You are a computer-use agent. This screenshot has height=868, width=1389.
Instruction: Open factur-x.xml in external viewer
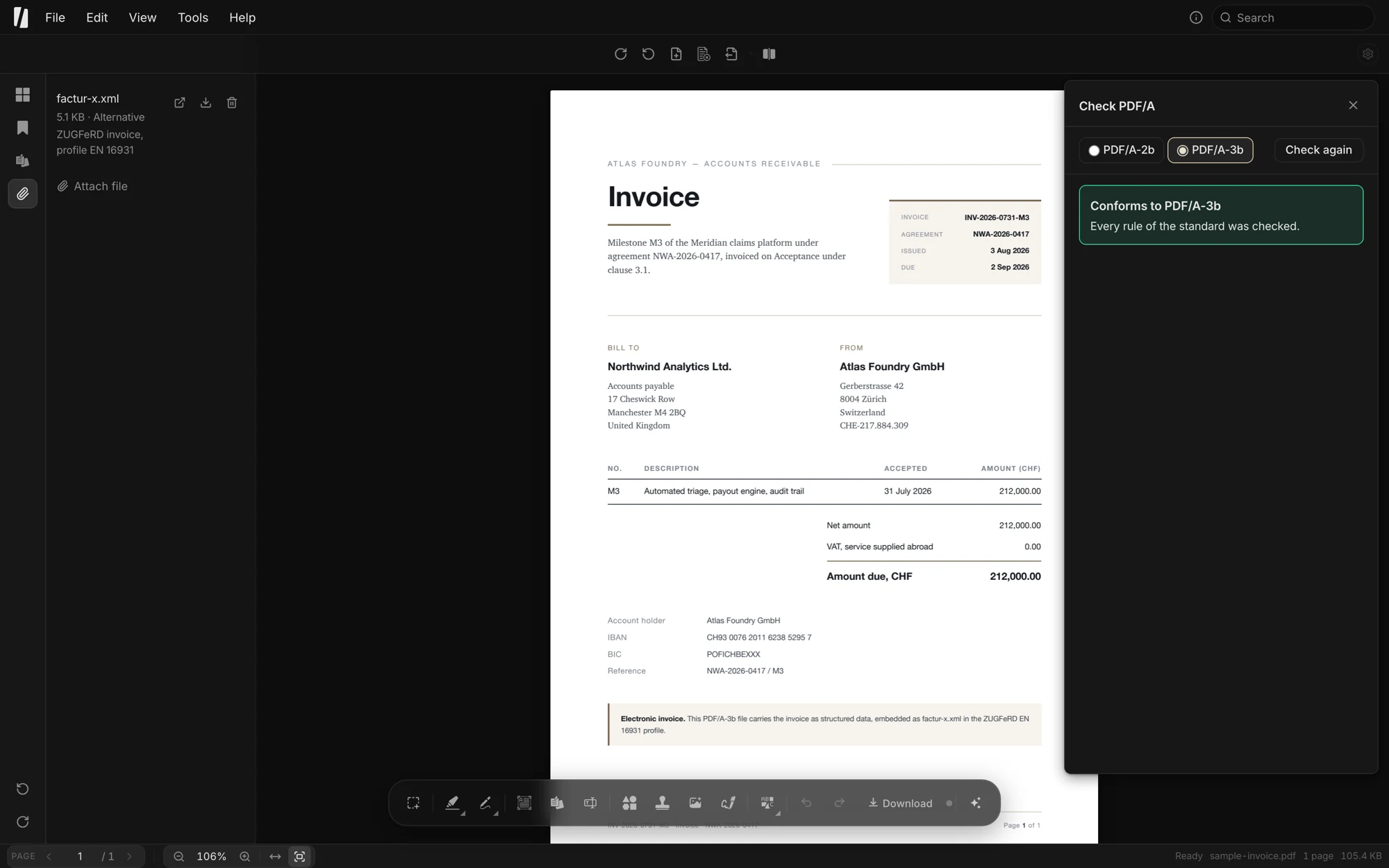coord(180,103)
